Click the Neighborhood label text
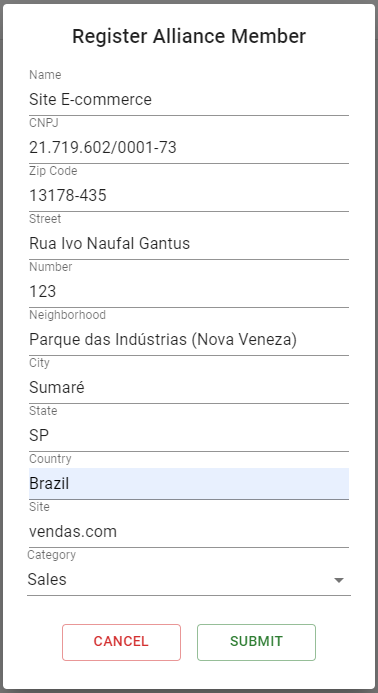Screen dimensions: 378x693 point(67,315)
